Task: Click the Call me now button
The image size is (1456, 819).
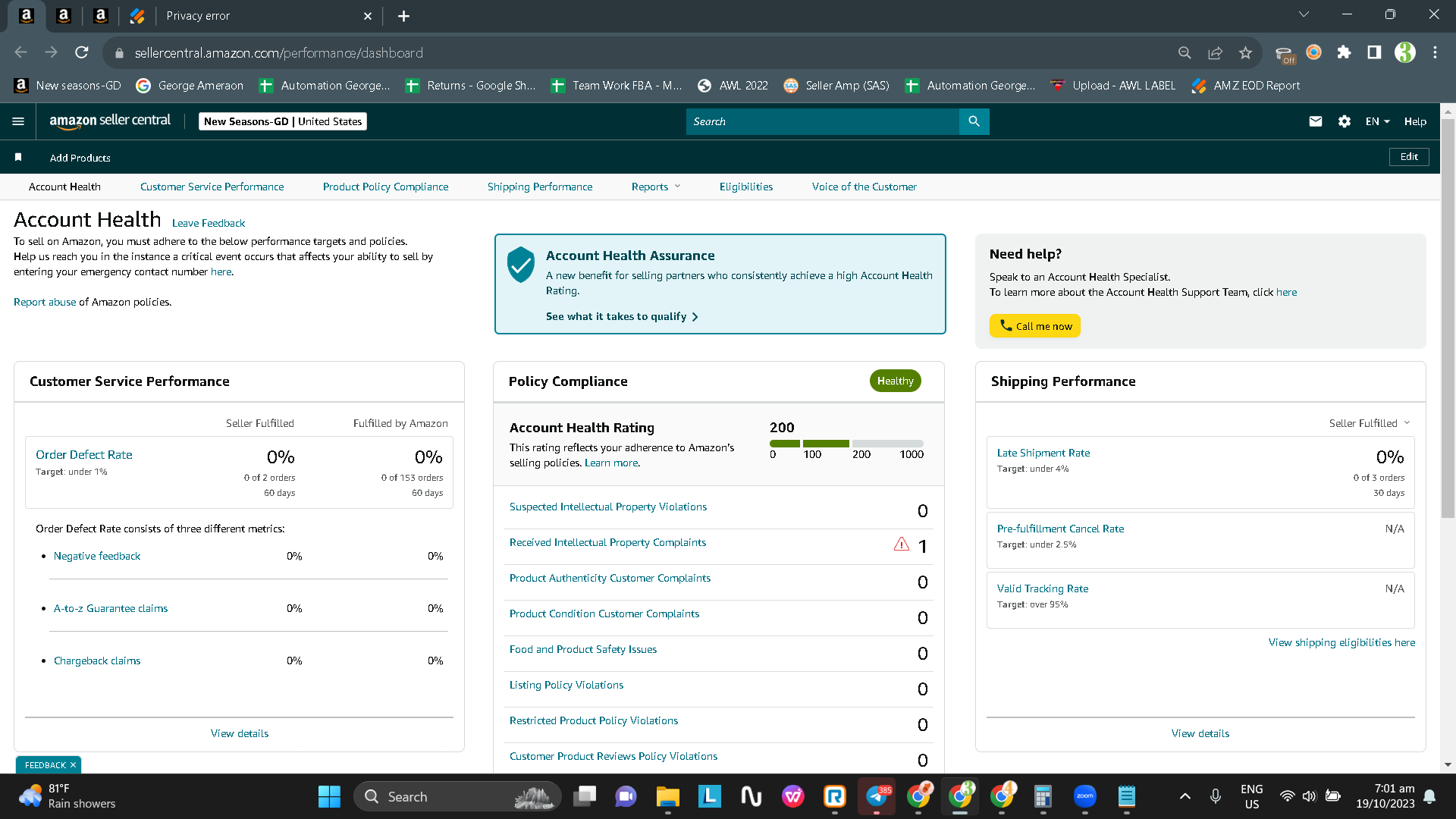Action: (x=1034, y=326)
